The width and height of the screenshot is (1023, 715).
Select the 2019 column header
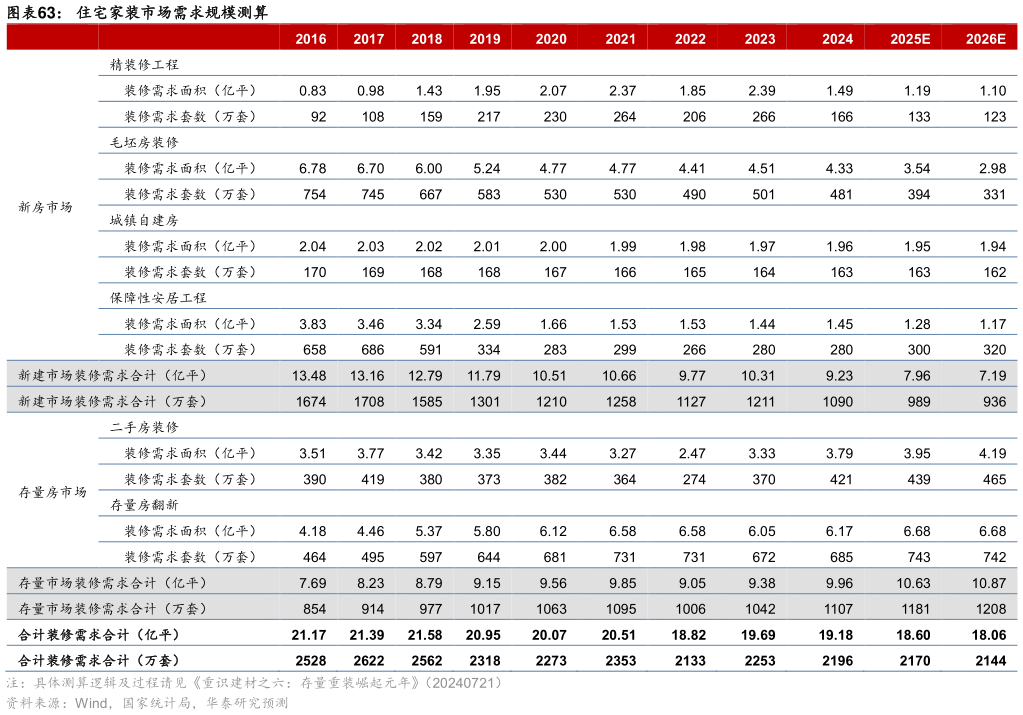click(x=484, y=39)
